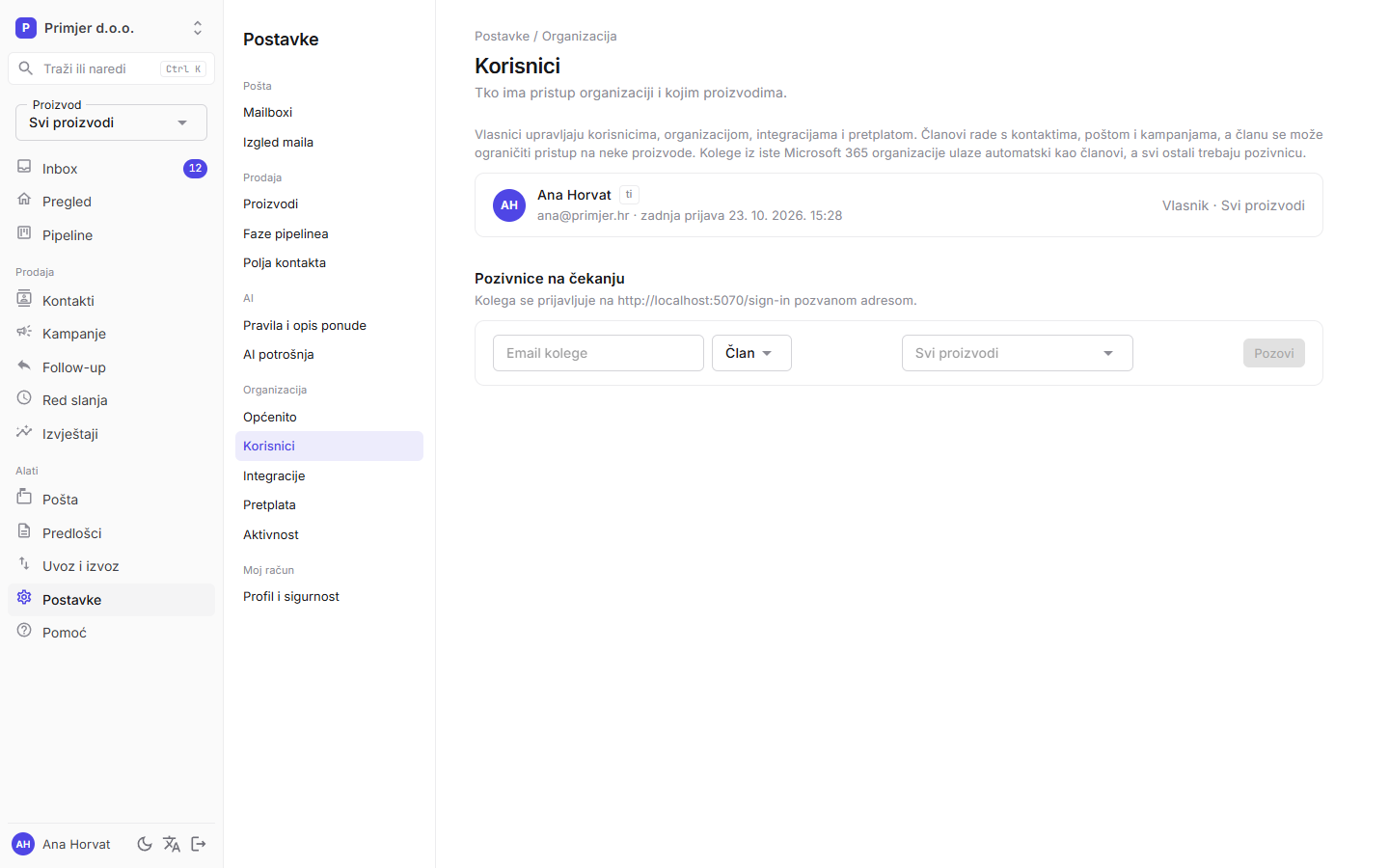Open the Proizvod Svi proizvodi dropdown
This screenshot has width=1389, height=868.
coord(111,122)
